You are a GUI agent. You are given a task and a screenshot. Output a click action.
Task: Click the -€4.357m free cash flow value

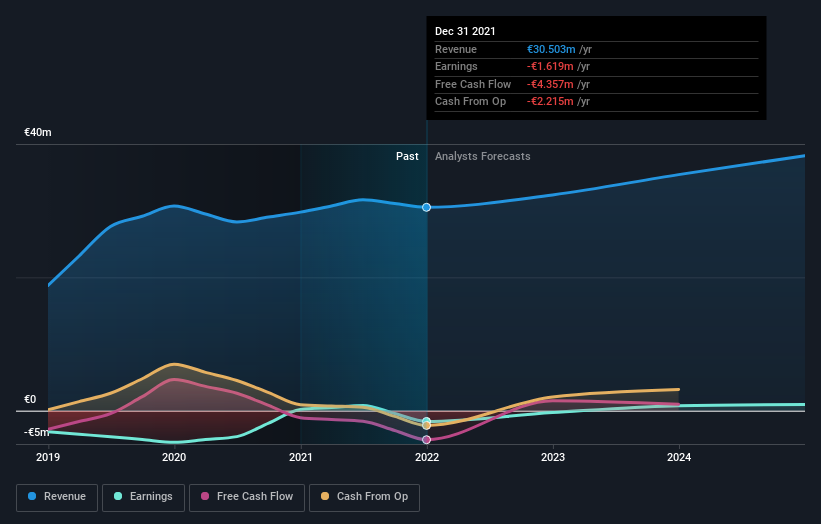coord(550,84)
